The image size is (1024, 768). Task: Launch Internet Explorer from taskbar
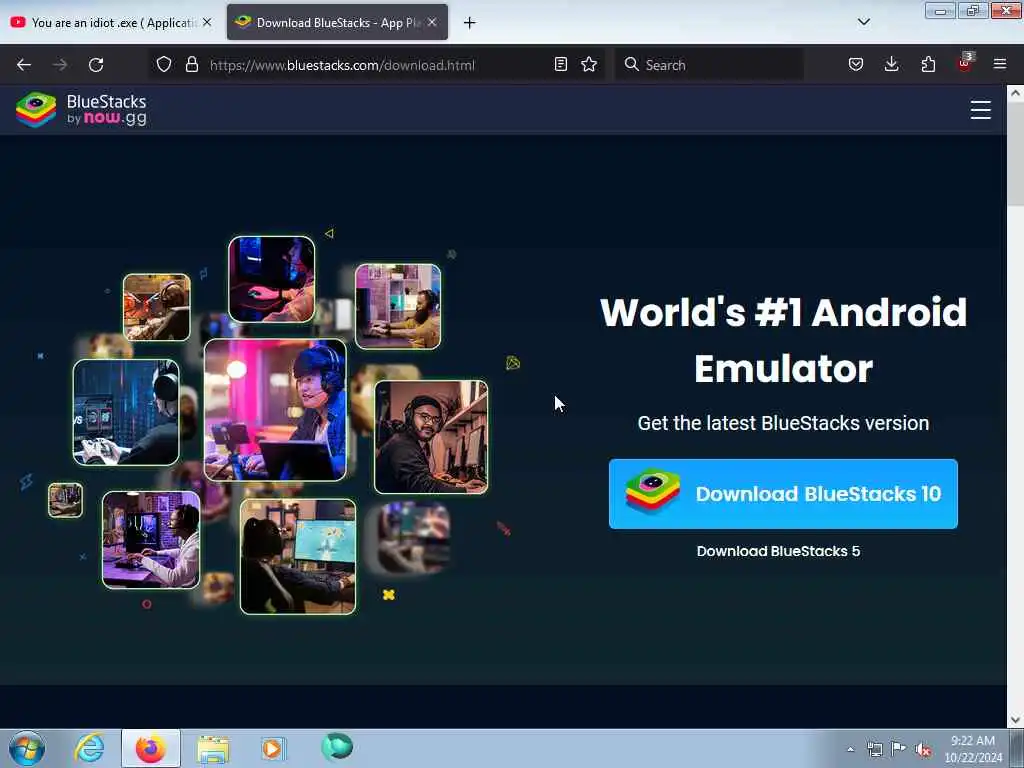coord(89,748)
